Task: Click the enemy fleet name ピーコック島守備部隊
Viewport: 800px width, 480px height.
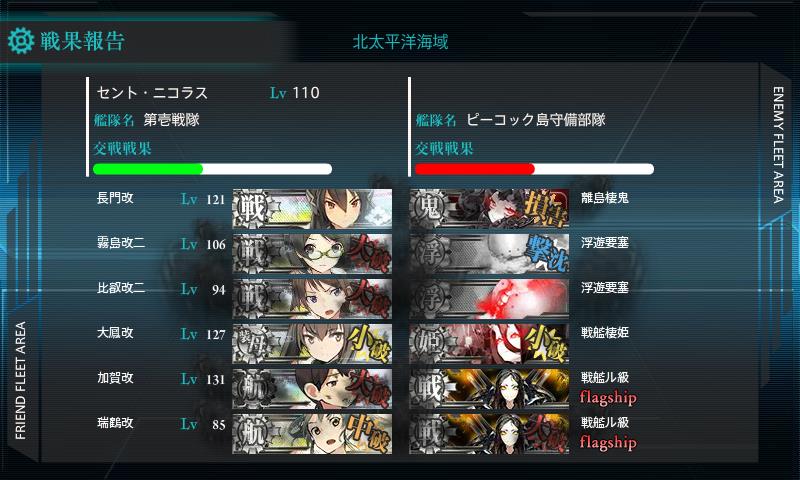Action: point(535,120)
